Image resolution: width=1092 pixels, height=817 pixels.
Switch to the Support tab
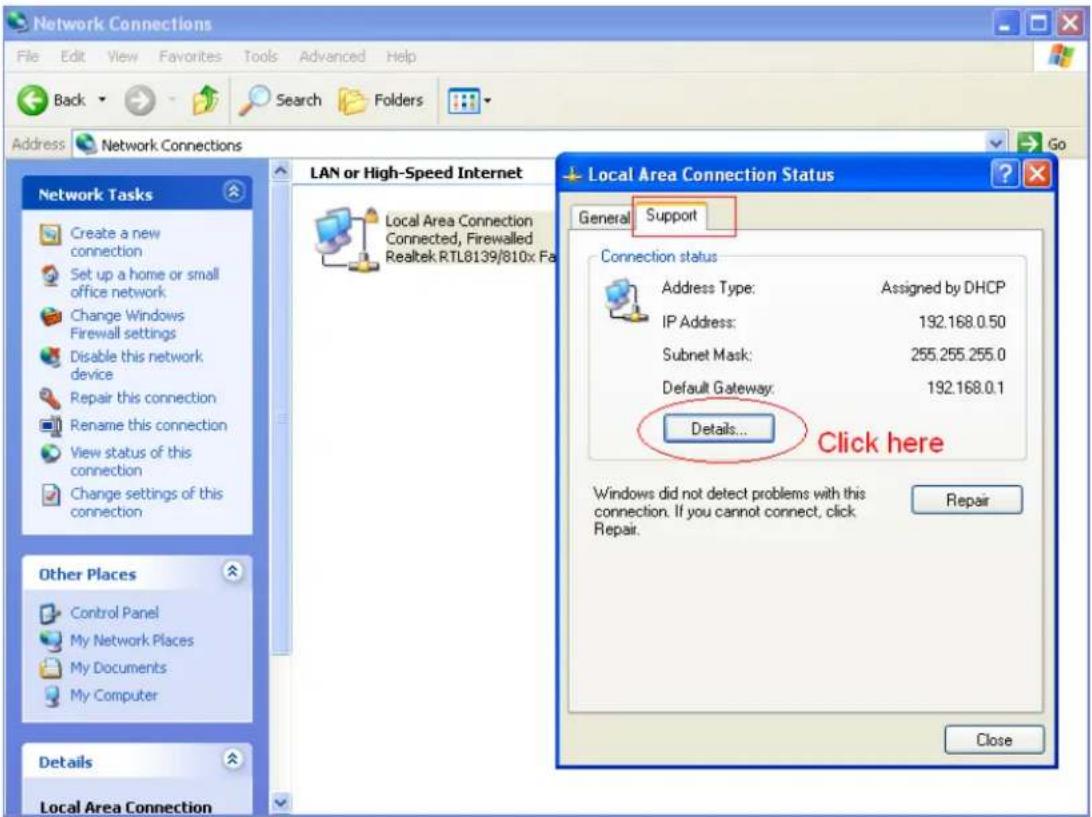coord(671,215)
